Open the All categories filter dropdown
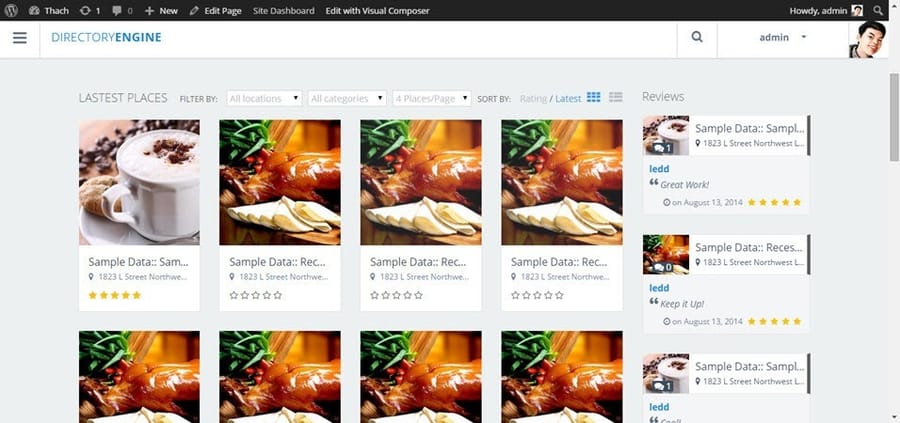Viewport: 900px width, 423px height. tap(347, 98)
